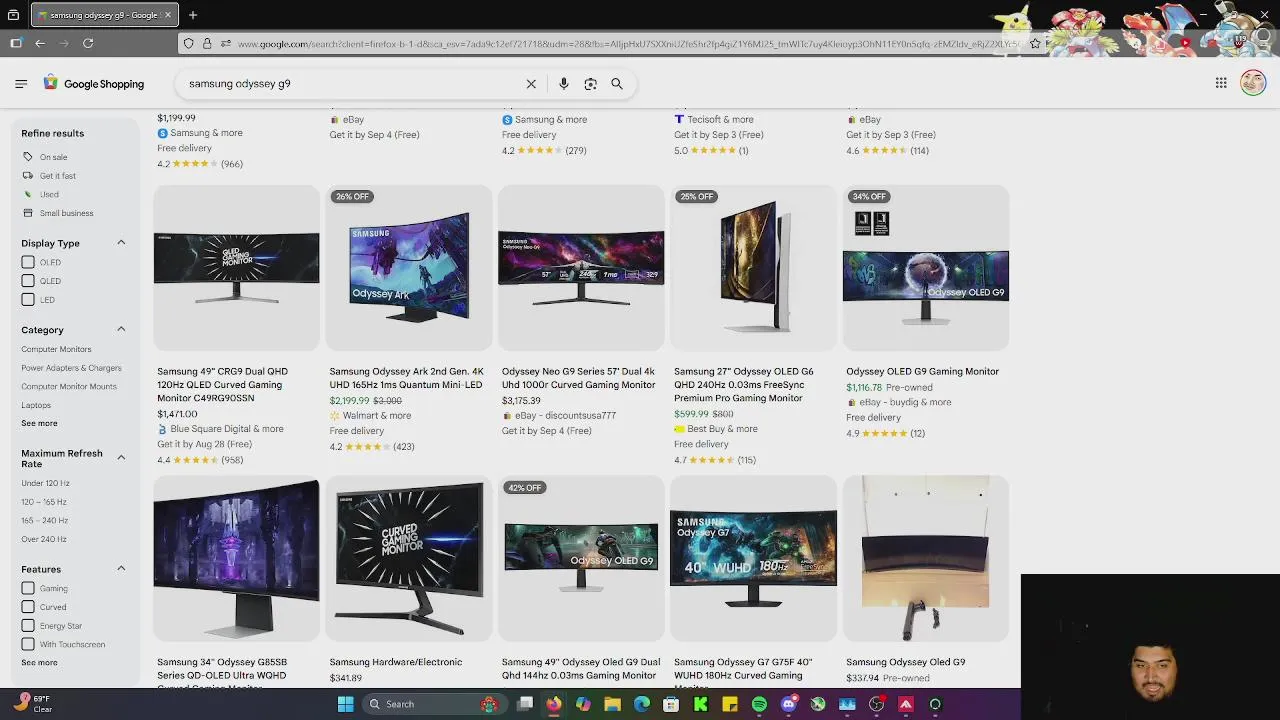Image resolution: width=1280 pixels, height=720 pixels.
Task: Filter refresh rate 165 – 240 Hz
Action: tap(44, 520)
